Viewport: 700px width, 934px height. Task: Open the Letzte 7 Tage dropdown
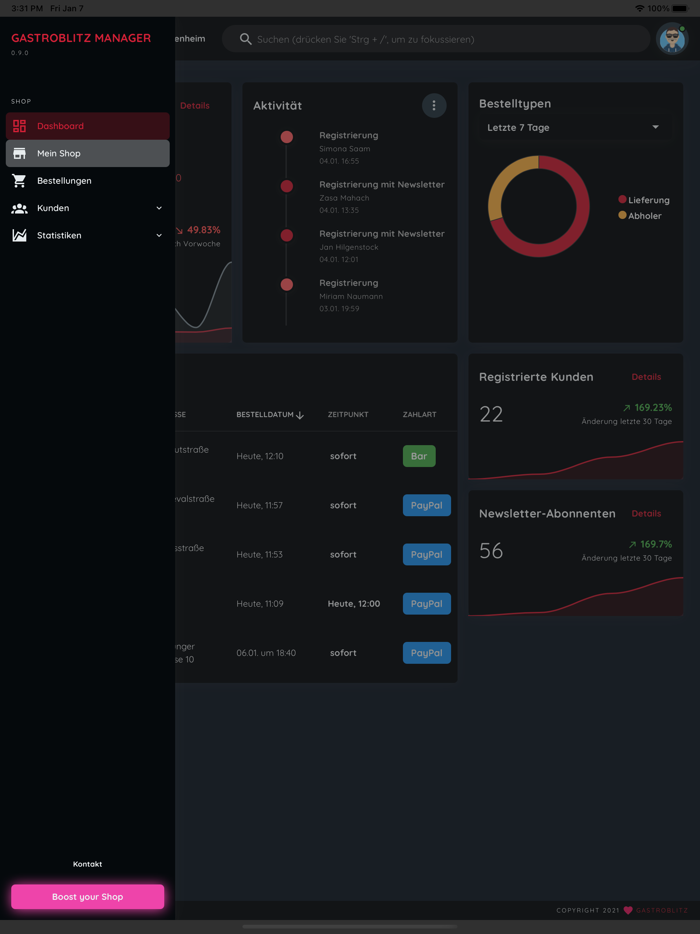click(x=575, y=127)
